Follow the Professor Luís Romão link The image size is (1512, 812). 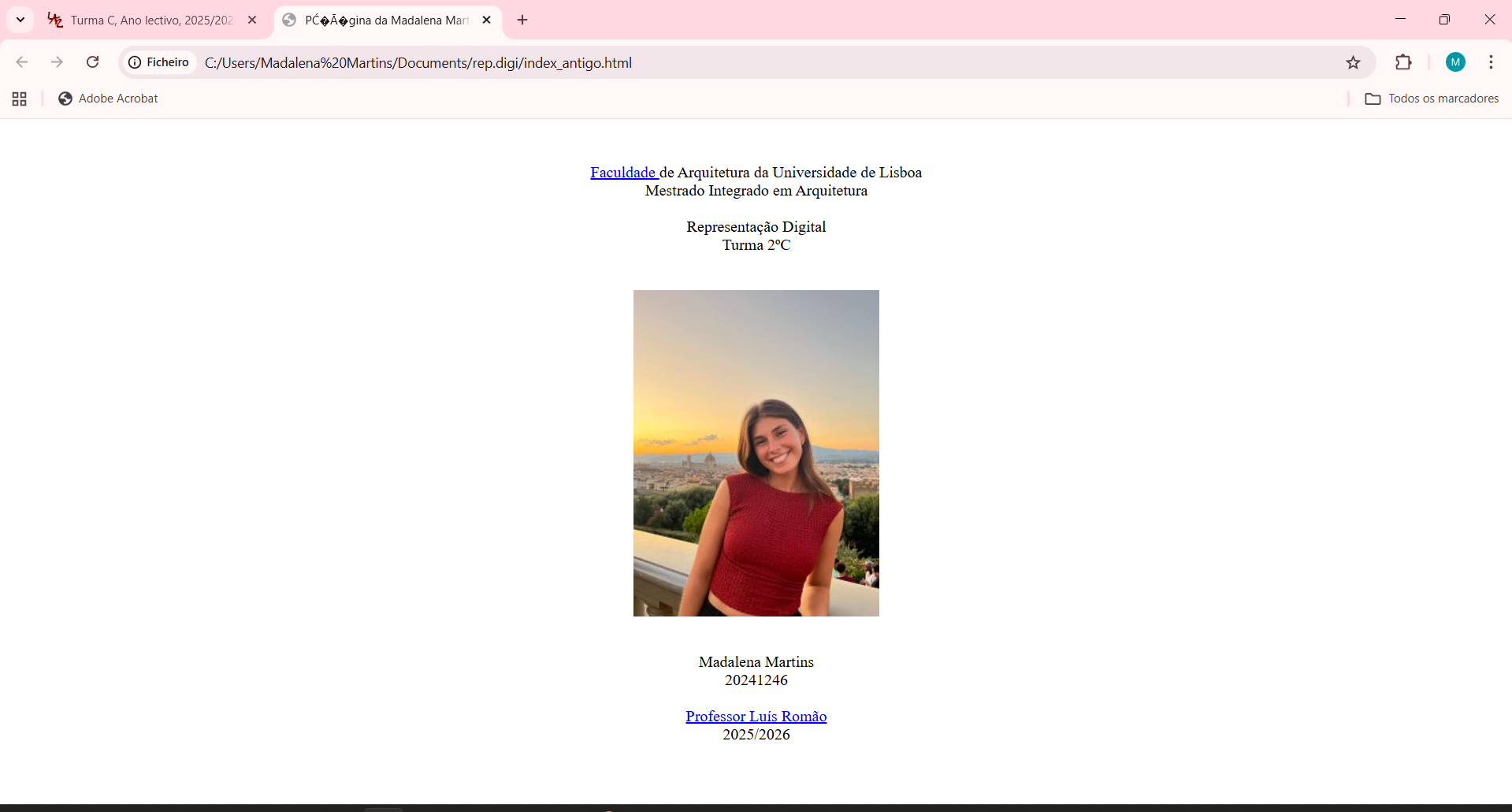(756, 717)
